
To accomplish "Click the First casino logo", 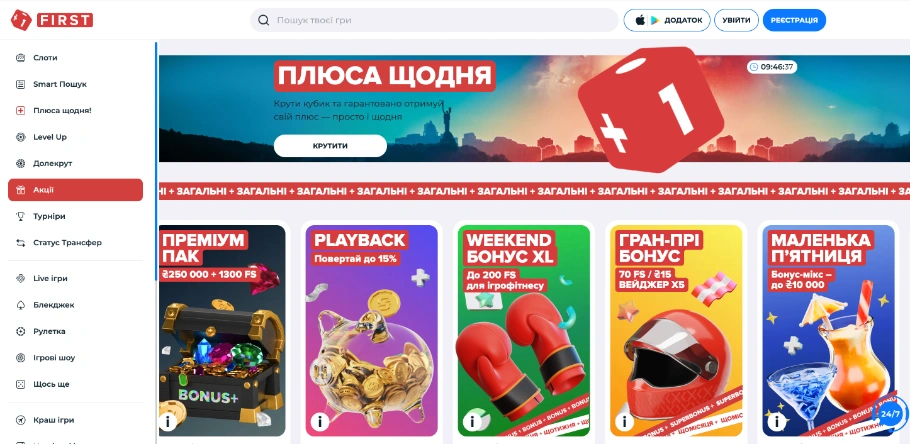I will 52,20.
